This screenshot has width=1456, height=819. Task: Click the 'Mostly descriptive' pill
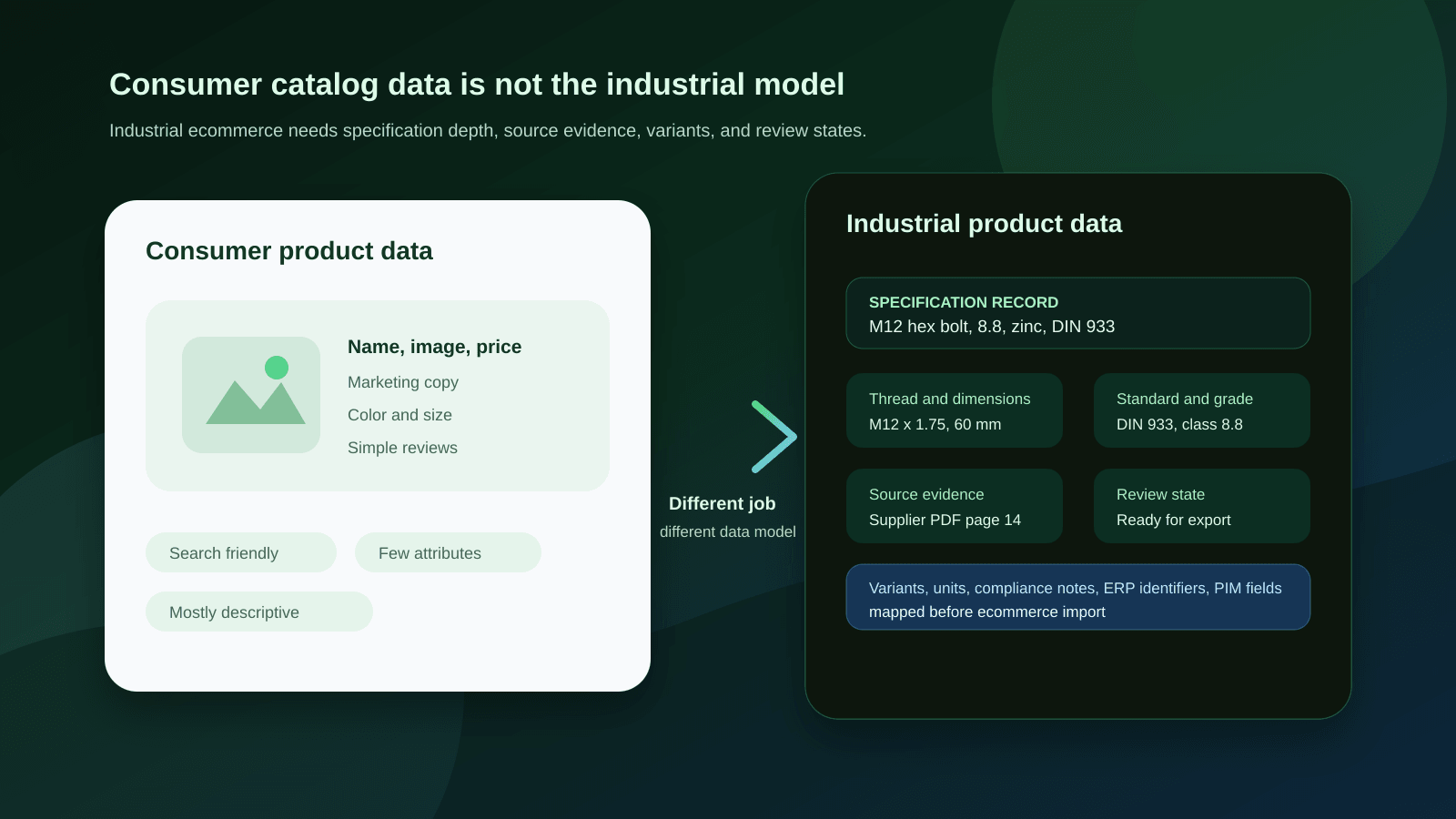point(259,612)
